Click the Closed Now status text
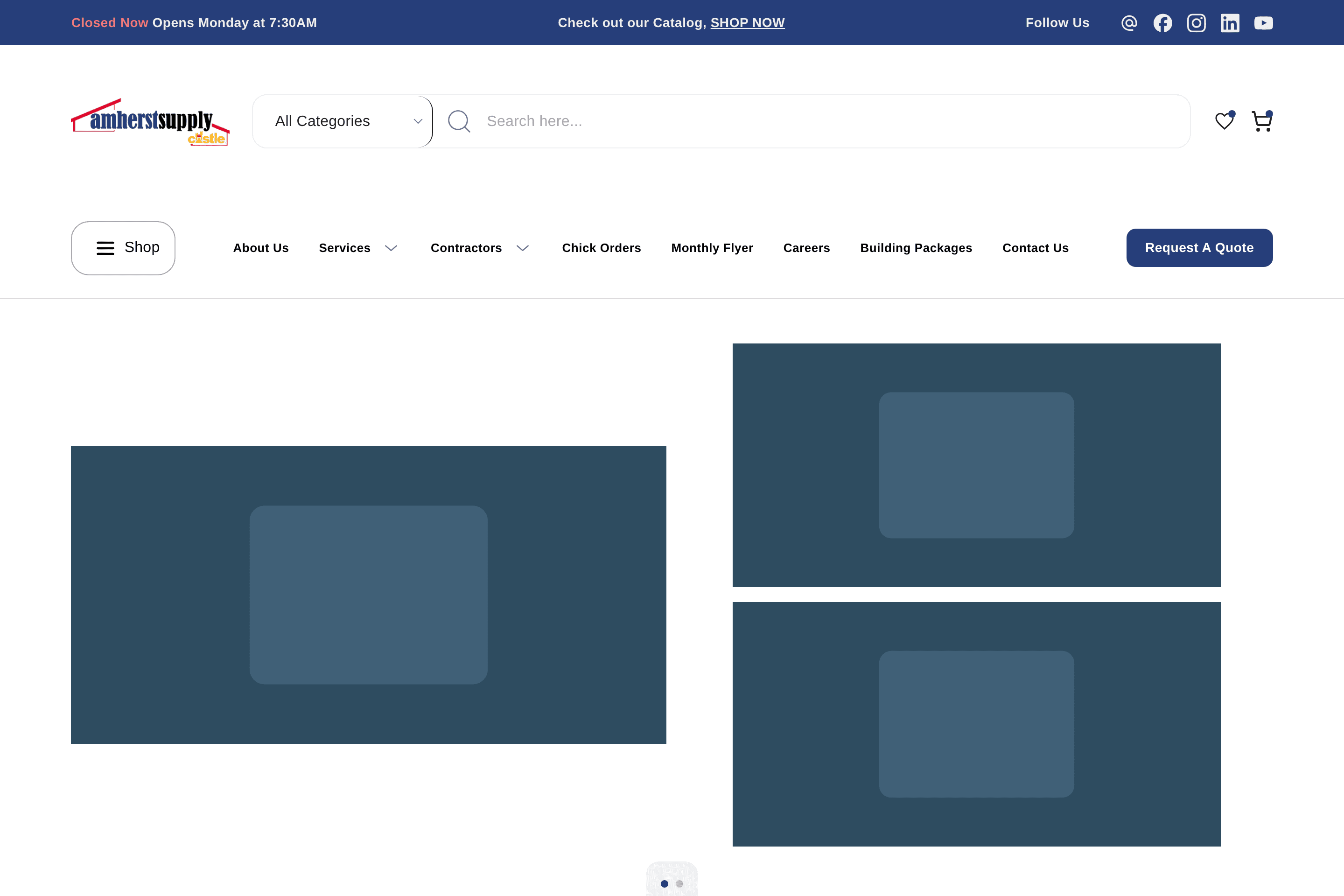Screen dimensions: 1344x896 click(110, 23)
